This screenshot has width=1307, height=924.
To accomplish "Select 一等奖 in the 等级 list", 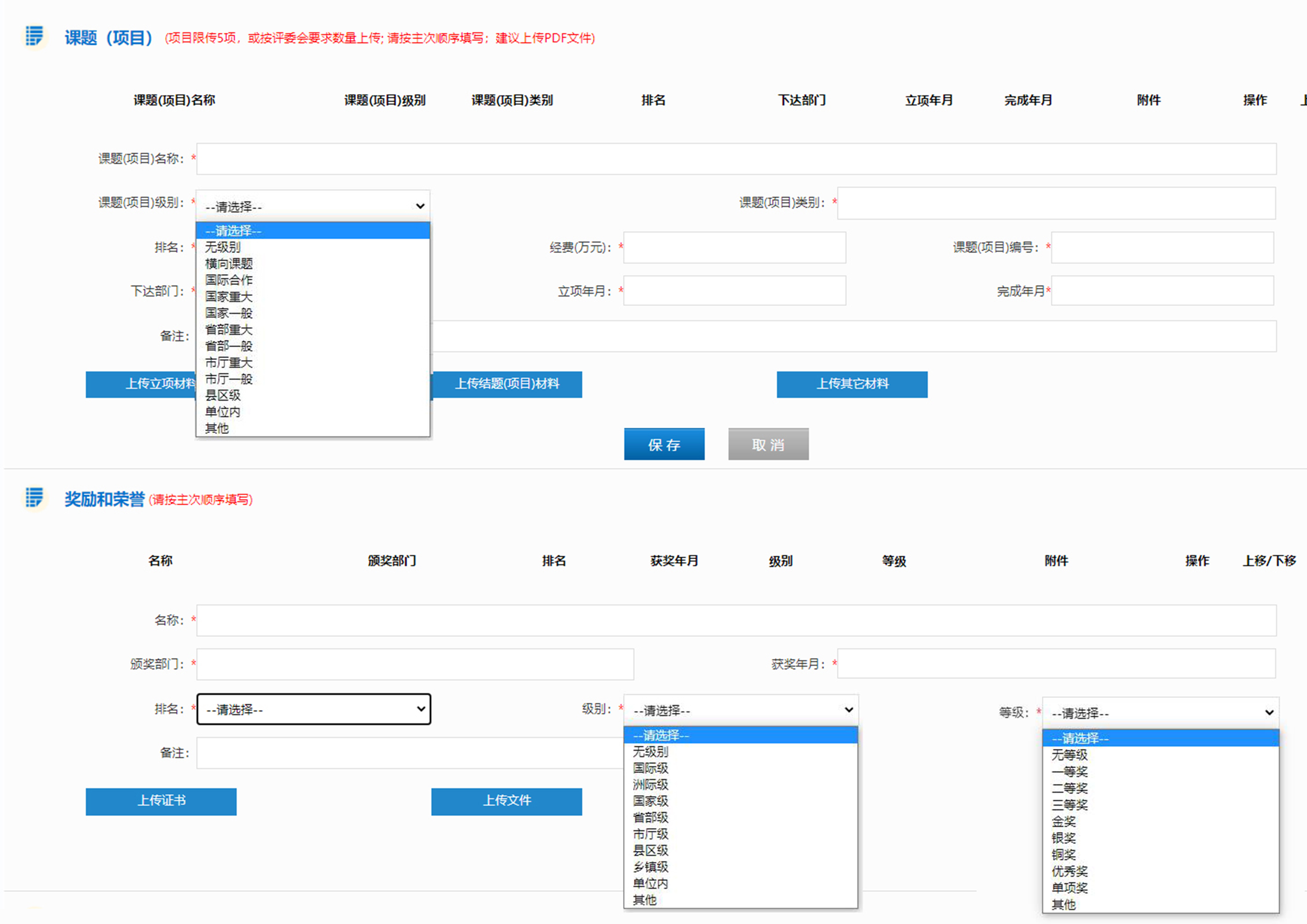I will click(1069, 771).
